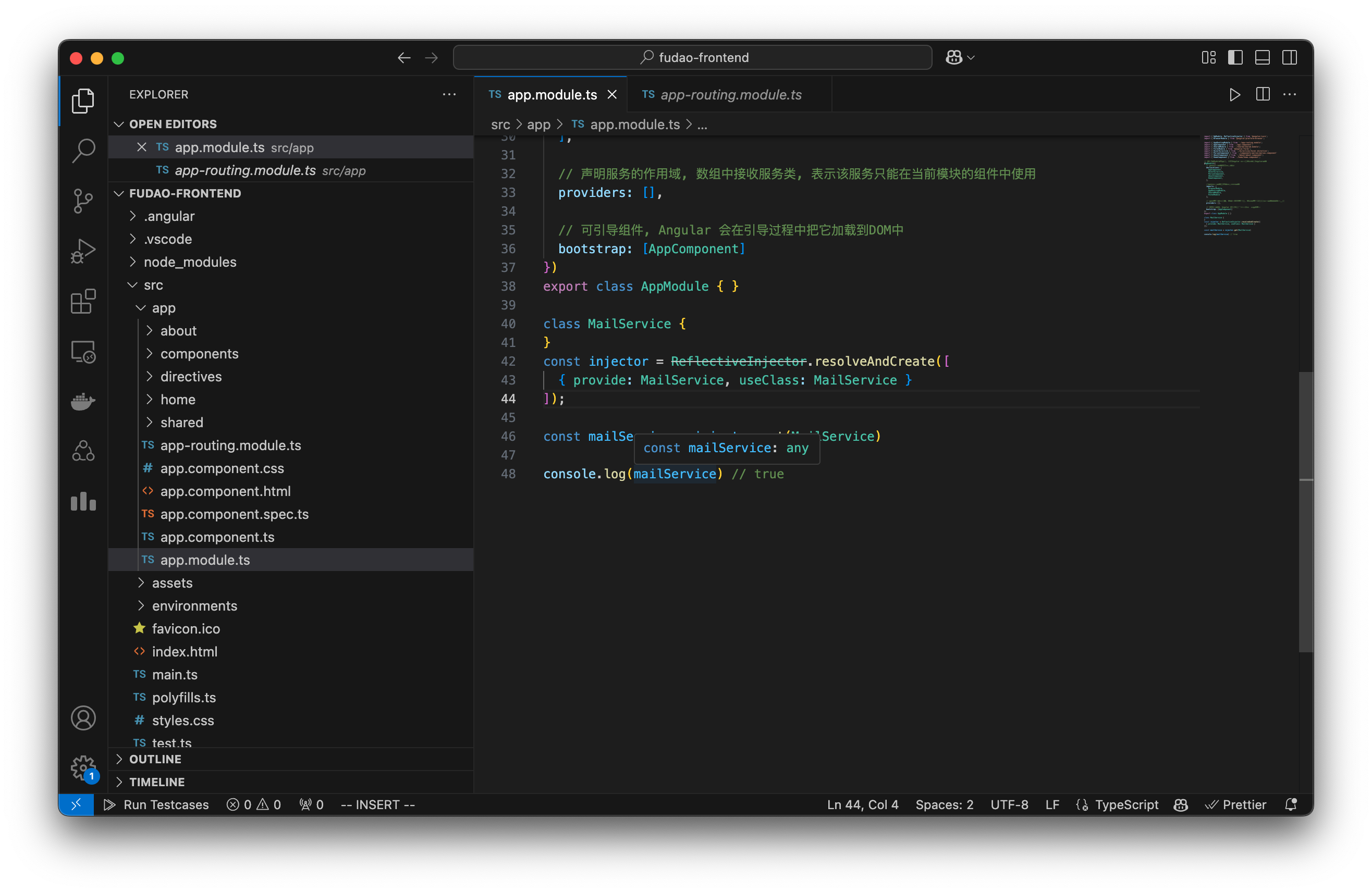1372x893 pixels.
Task: Click the Prettier formatter status icon
Action: tap(1236, 804)
